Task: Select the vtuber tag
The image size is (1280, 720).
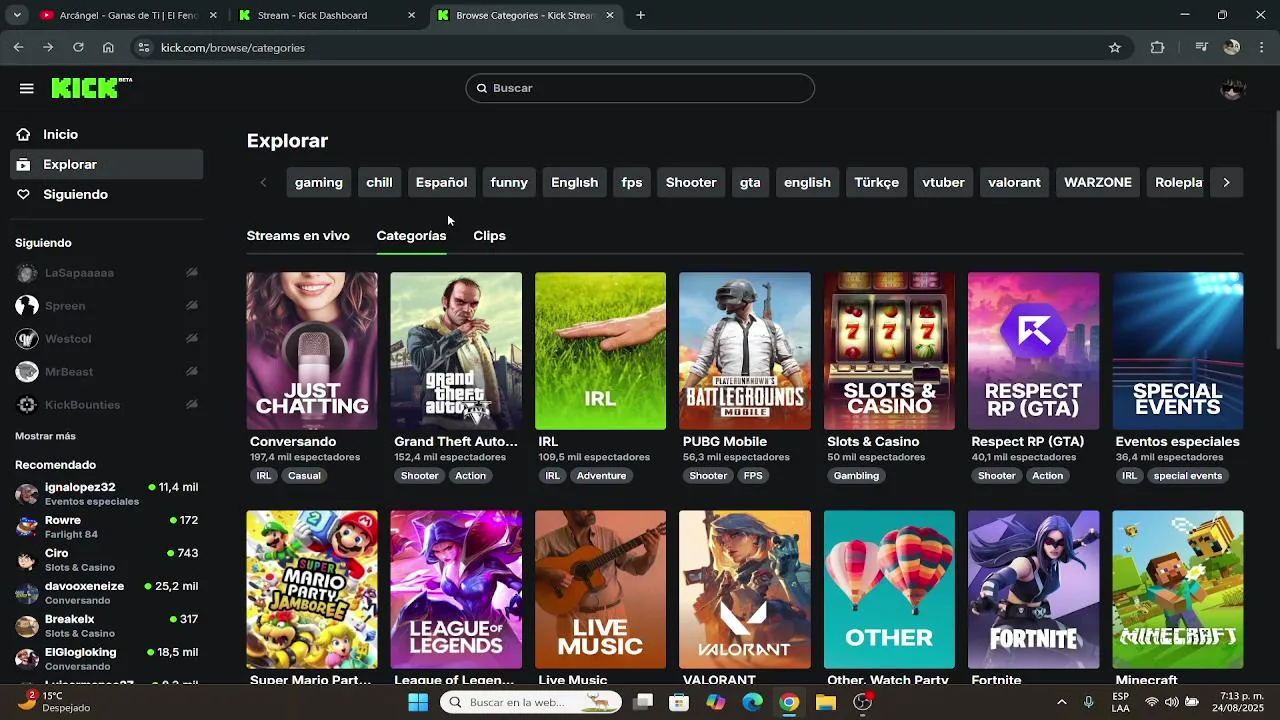Action: 943,182
